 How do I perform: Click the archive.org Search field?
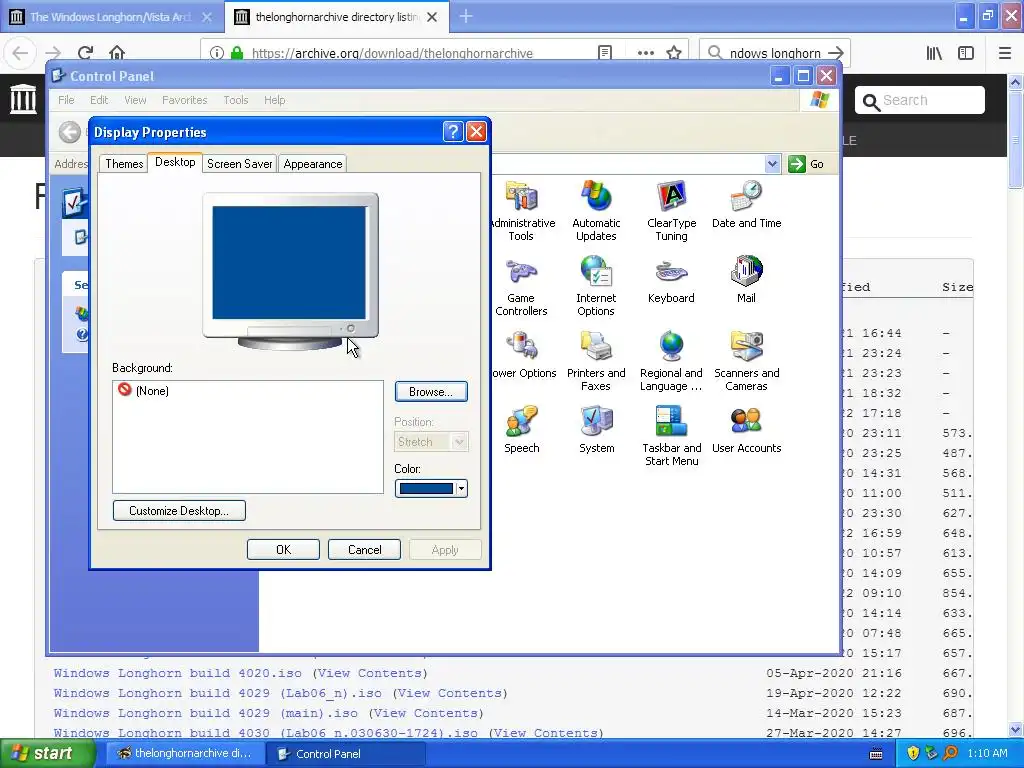point(920,100)
